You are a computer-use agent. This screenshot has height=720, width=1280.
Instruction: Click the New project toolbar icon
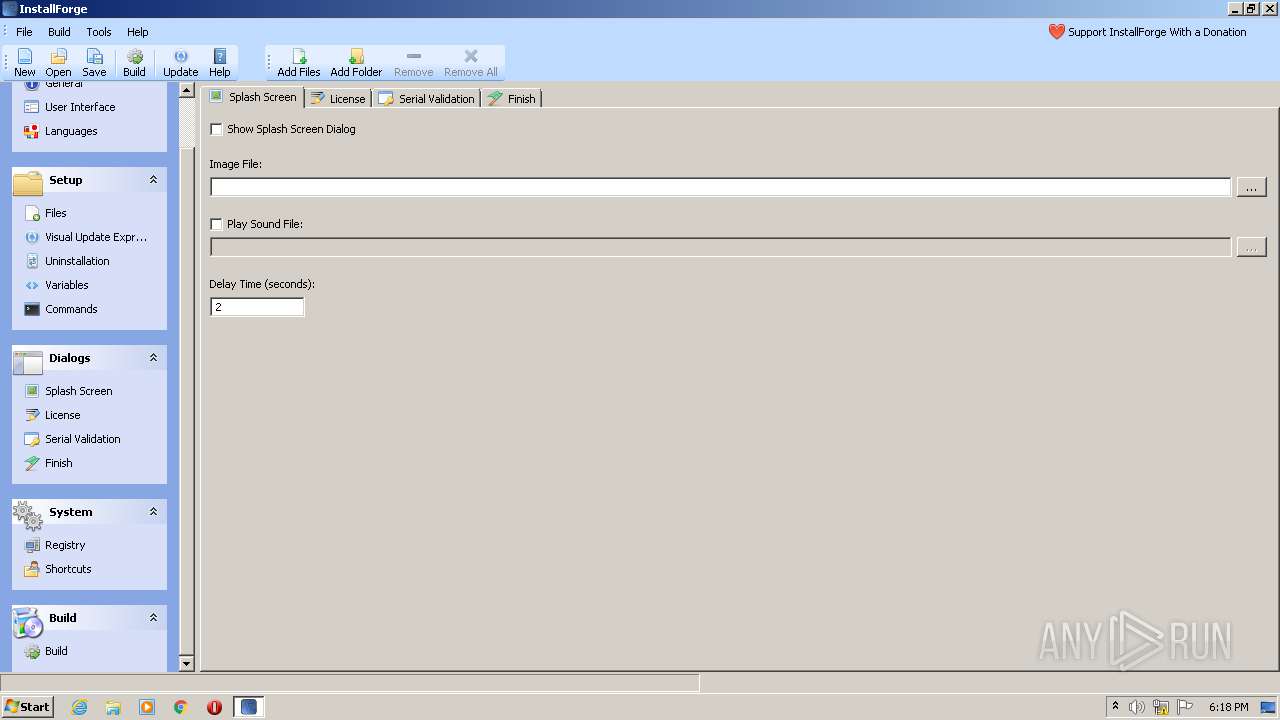(25, 62)
